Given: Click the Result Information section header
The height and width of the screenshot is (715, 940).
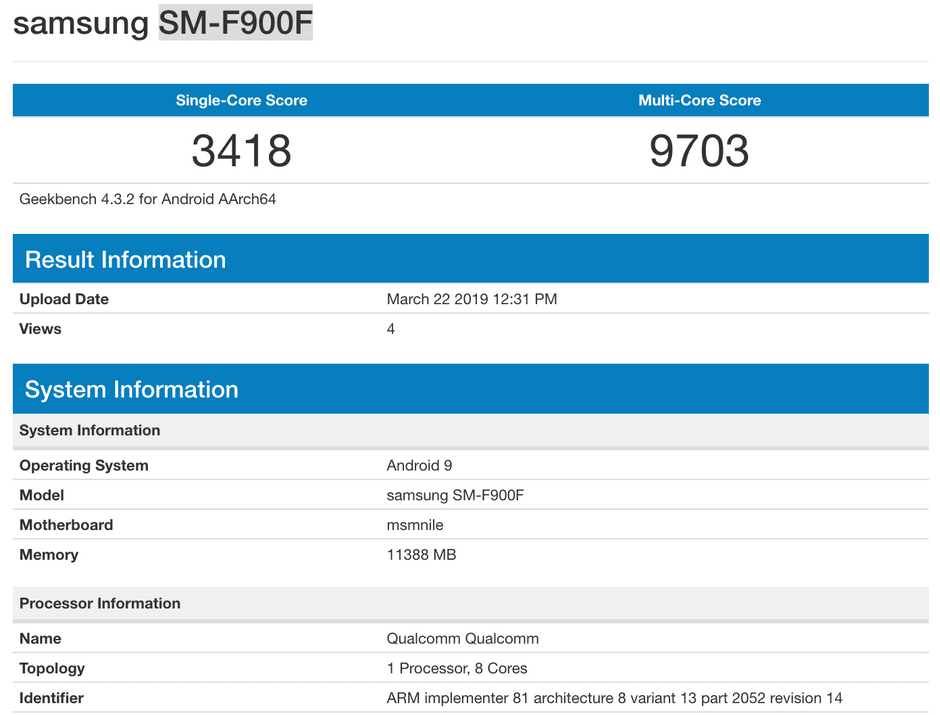Looking at the screenshot, I should pyautogui.click(x=124, y=259).
